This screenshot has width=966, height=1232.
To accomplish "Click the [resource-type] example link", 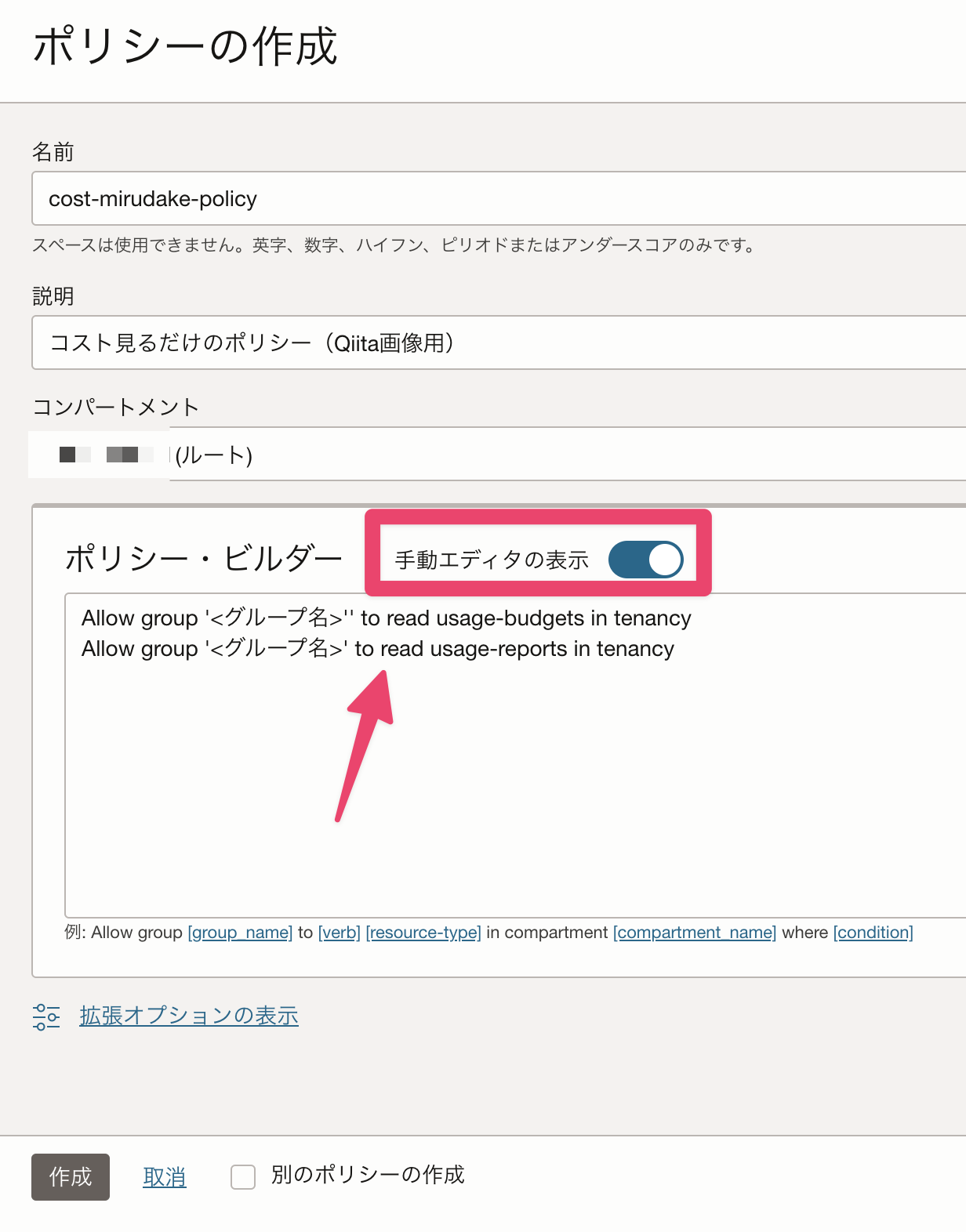I will [423, 933].
